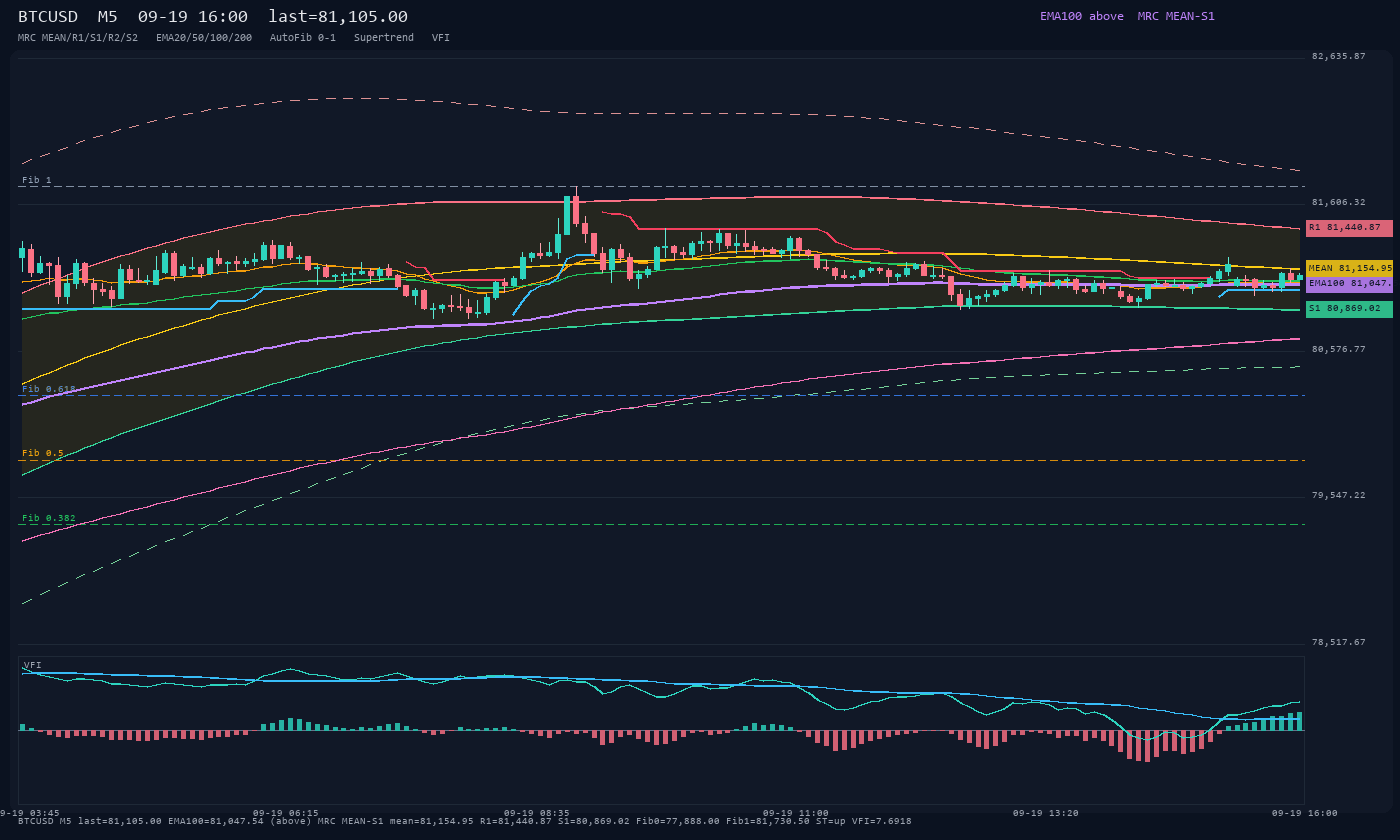Click the last=81,105.00 price in the title
This screenshot has height=840, width=1400.
coord(338,17)
